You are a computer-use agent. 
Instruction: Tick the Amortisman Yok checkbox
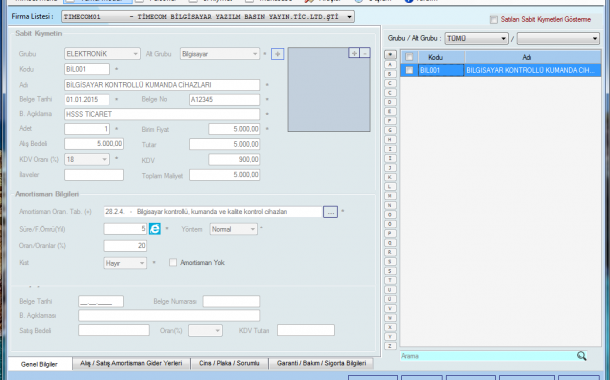point(173,263)
